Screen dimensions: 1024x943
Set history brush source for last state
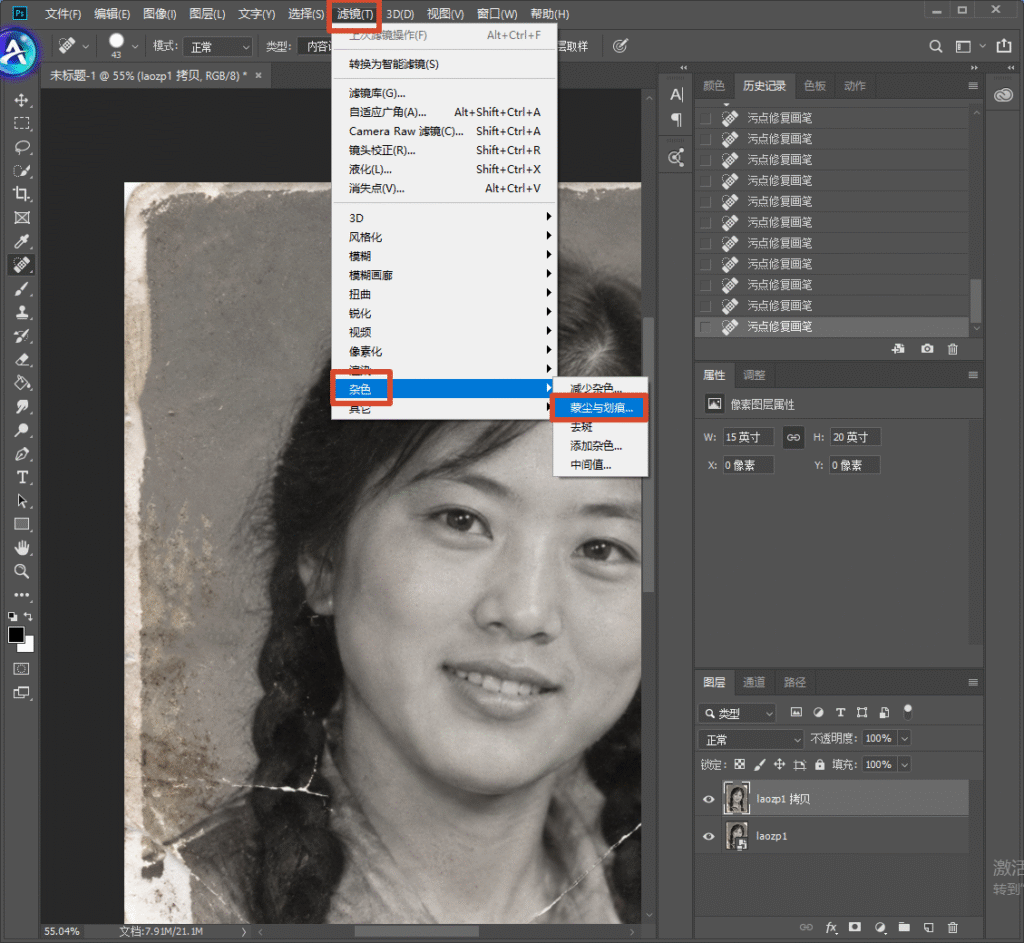pos(705,327)
